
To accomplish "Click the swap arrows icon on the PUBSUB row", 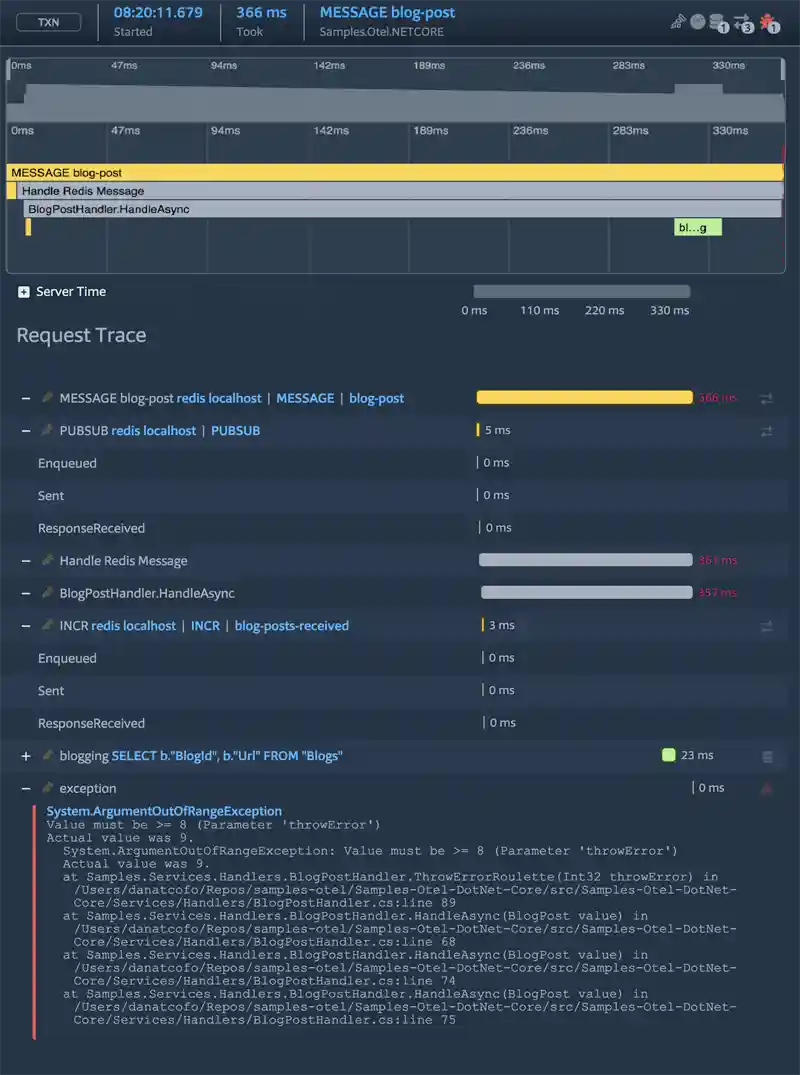I will pos(767,431).
